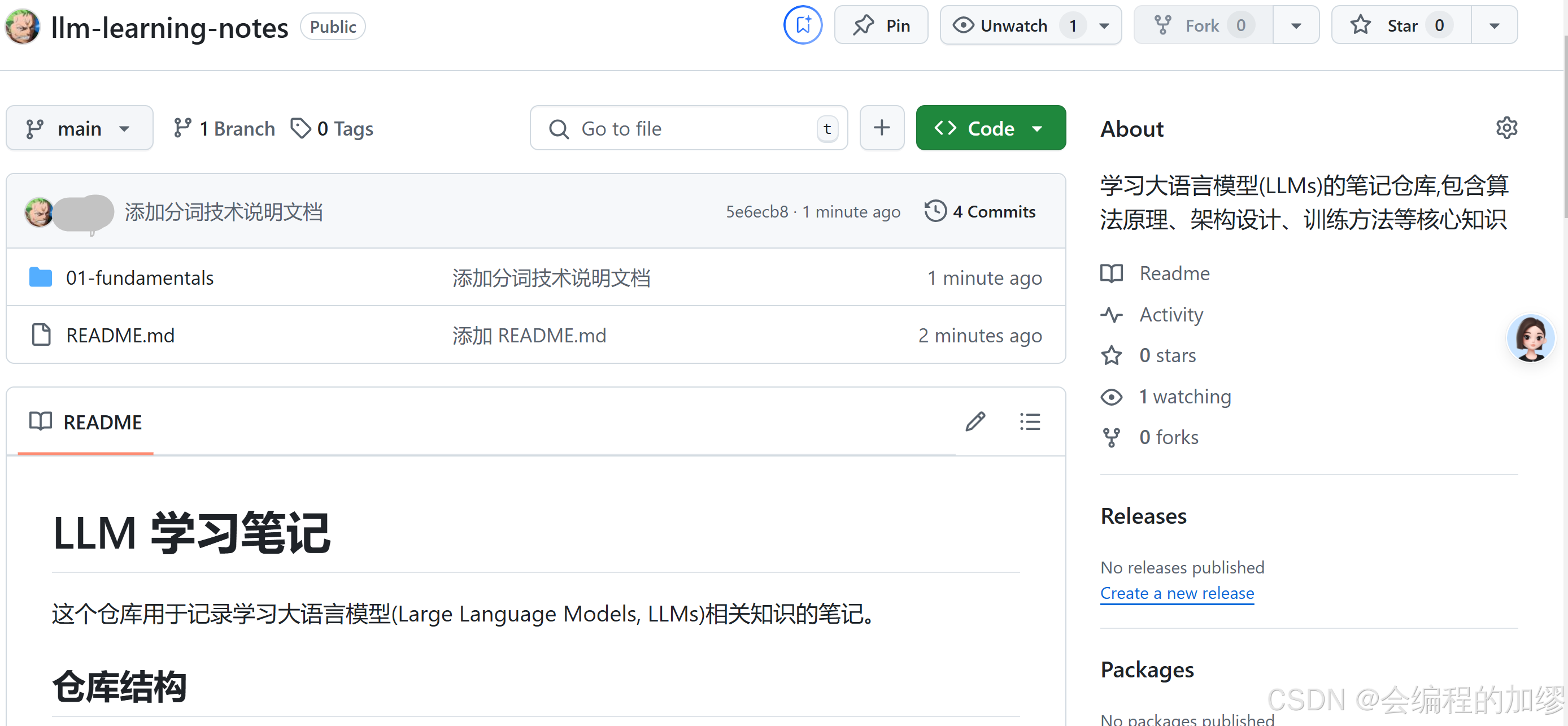Viewport: 1568px width, 726px height.
Task: Open the README outline list icon
Action: click(x=1030, y=421)
